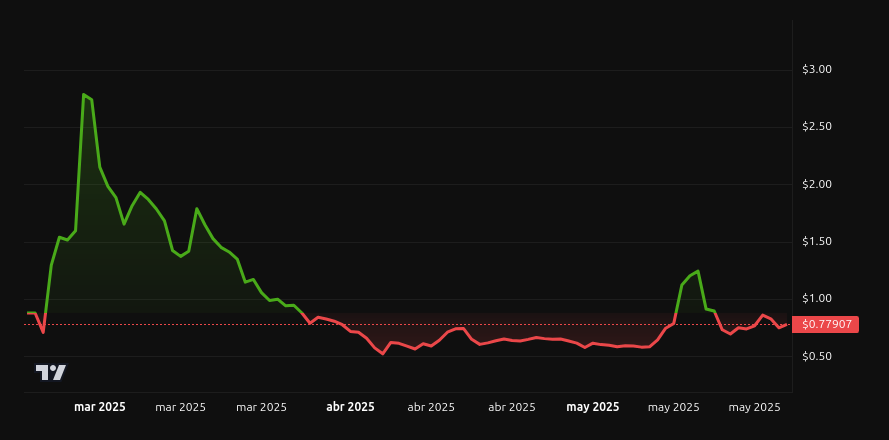Select the $2.50 price axis label
889x440 pixels.
click(816, 126)
